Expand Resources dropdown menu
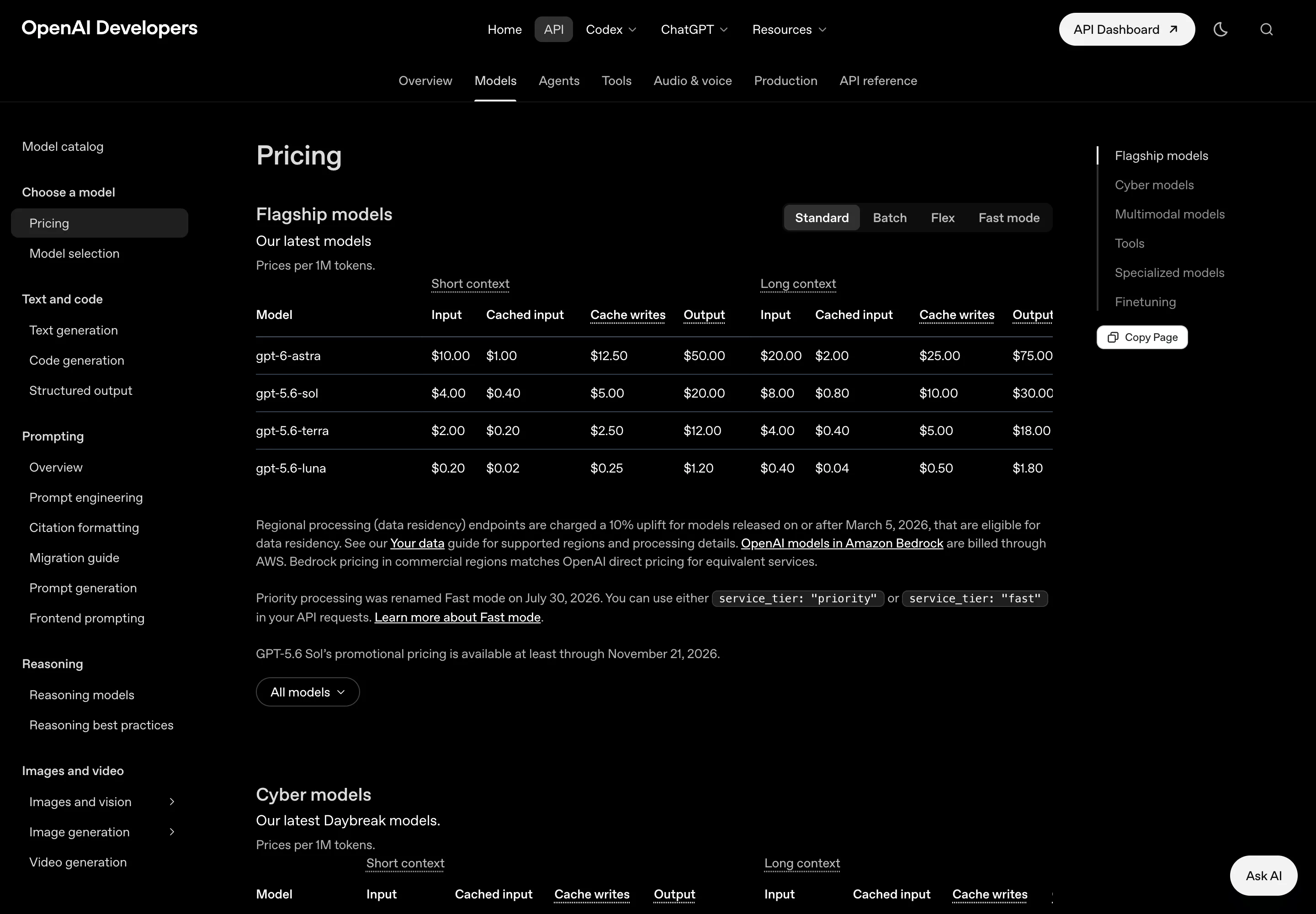The height and width of the screenshot is (914, 1316). click(x=789, y=29)
